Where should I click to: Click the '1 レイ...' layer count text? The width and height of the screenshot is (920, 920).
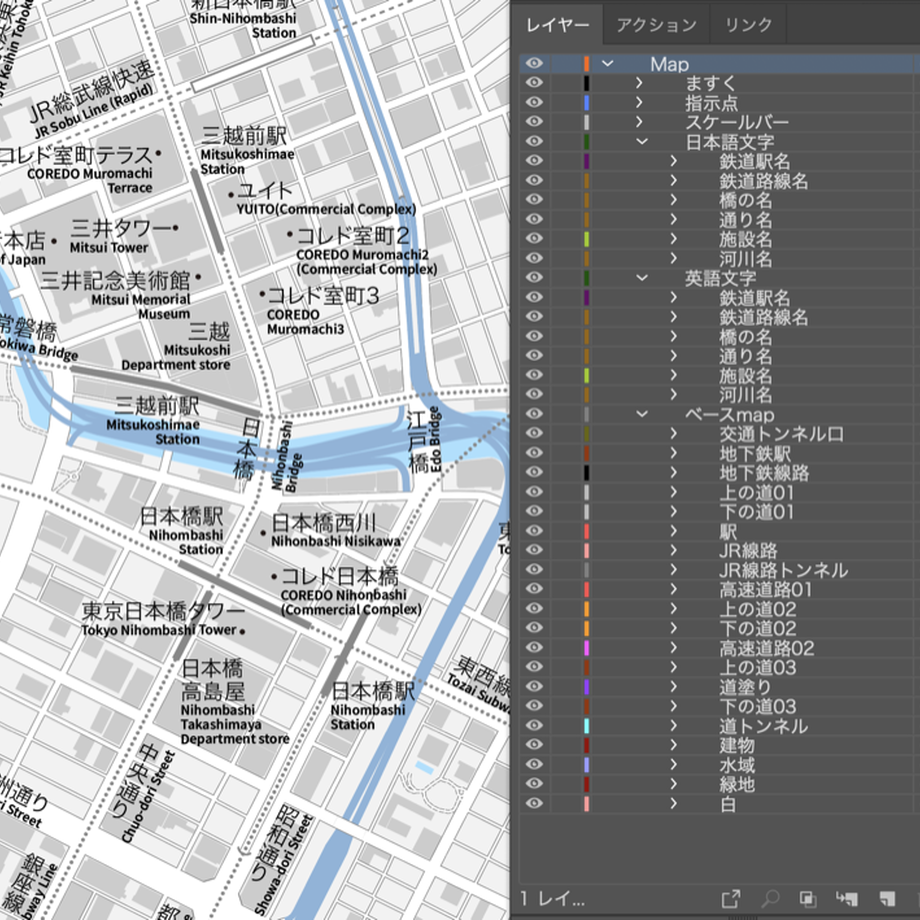pos(553,898)
